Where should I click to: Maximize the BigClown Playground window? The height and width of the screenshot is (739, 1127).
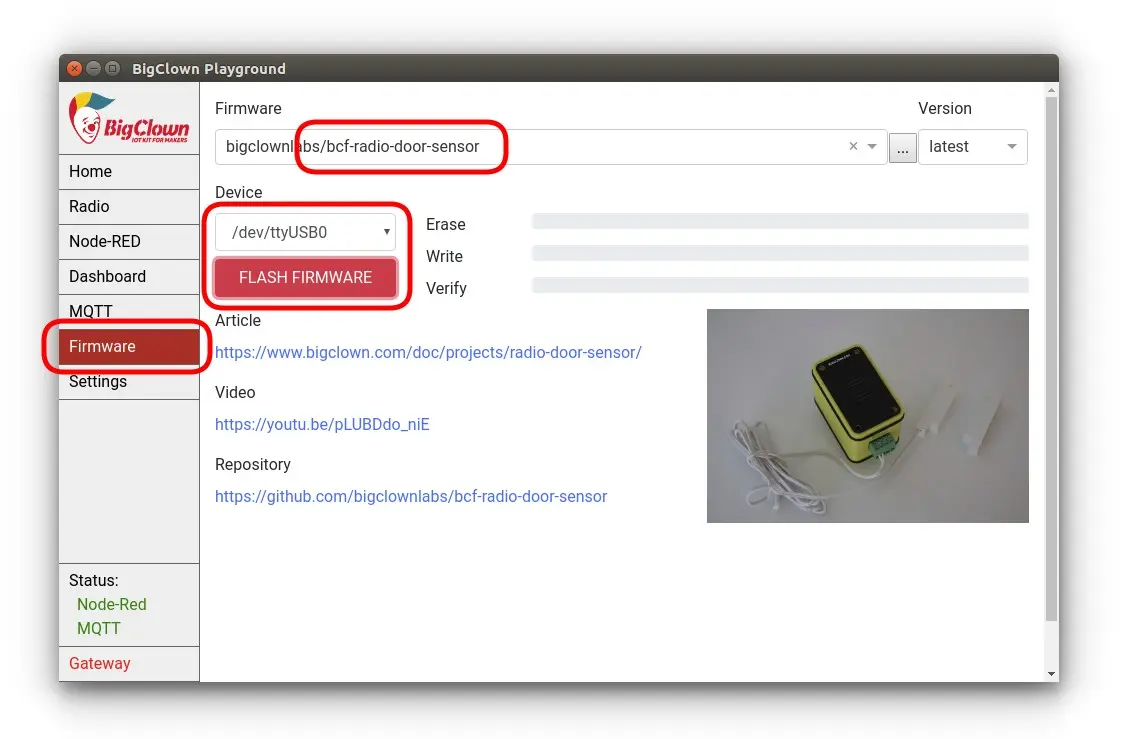[113, 68]
